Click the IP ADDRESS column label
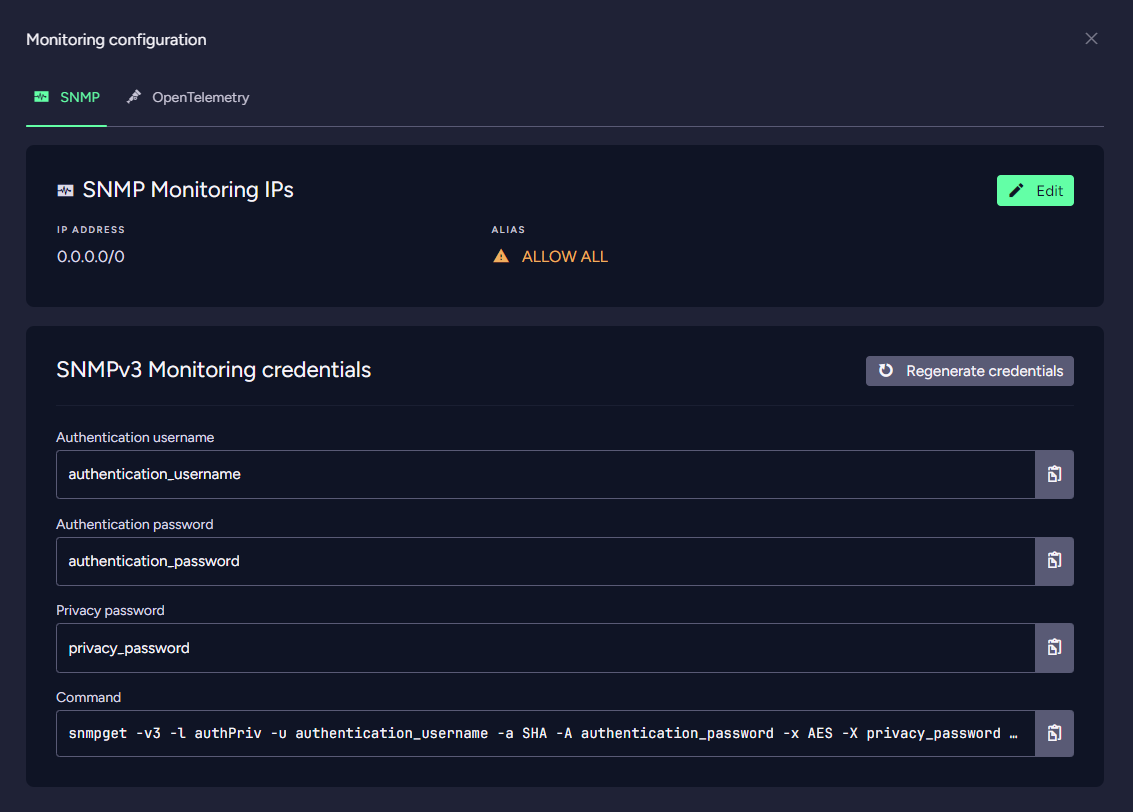This screenshot has width=1133, height=812. (91, 230)
